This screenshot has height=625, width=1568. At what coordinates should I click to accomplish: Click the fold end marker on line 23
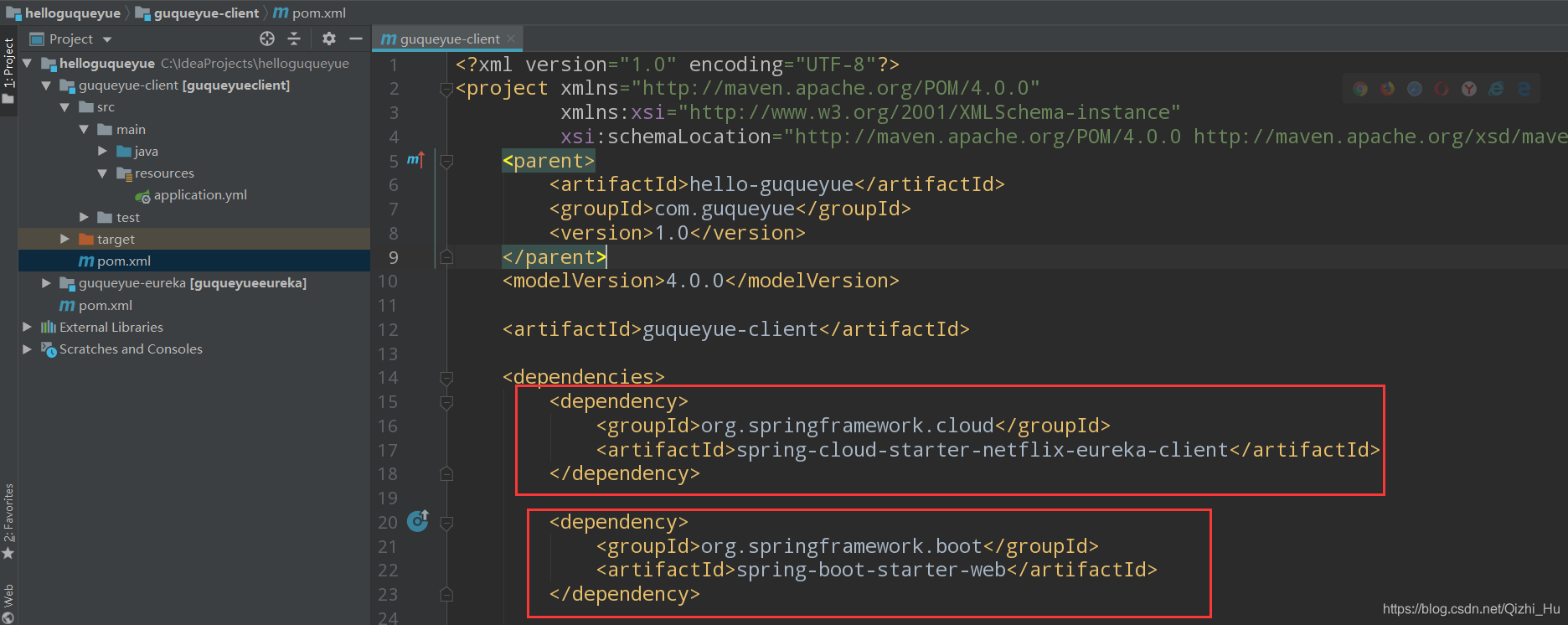446,595
